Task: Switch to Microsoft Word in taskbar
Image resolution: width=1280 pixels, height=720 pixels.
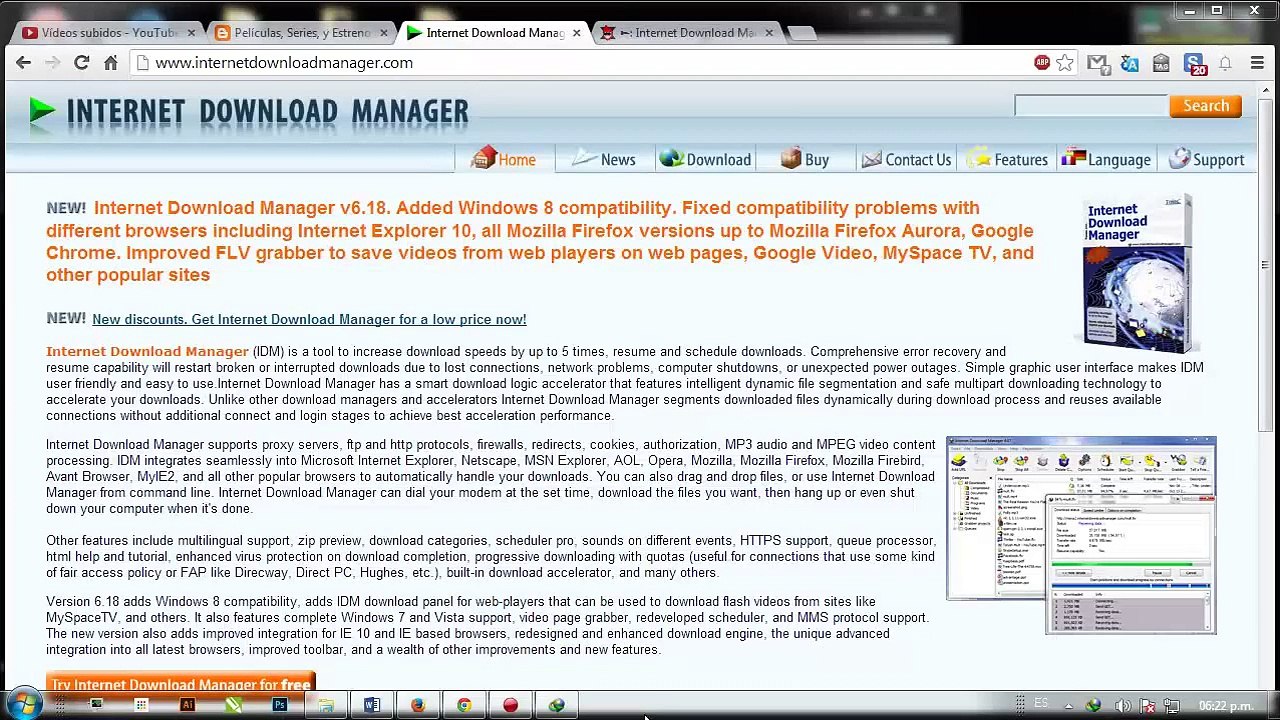Action: tap(372, 705)
